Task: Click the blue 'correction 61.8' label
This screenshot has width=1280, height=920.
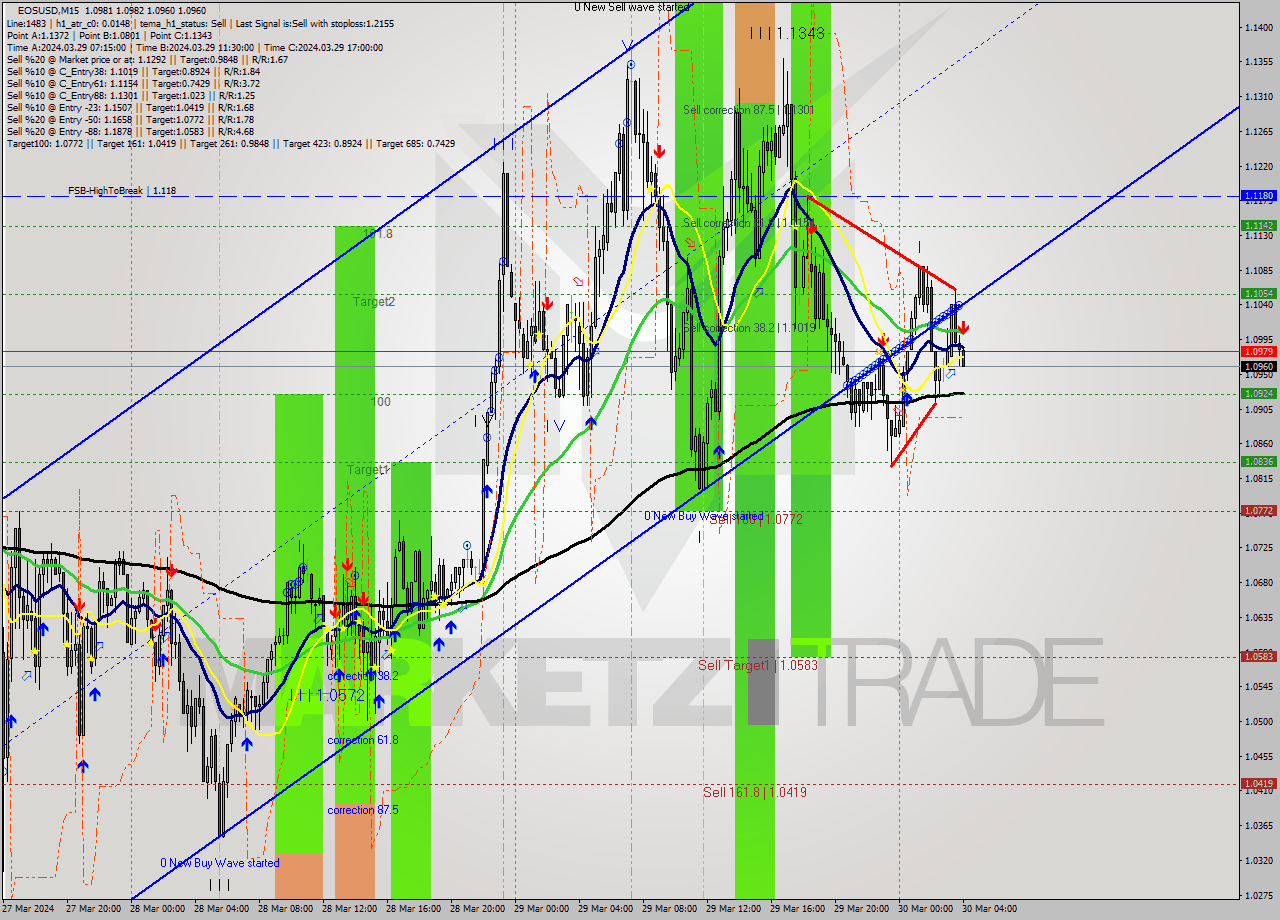Action: click(363, 740)
